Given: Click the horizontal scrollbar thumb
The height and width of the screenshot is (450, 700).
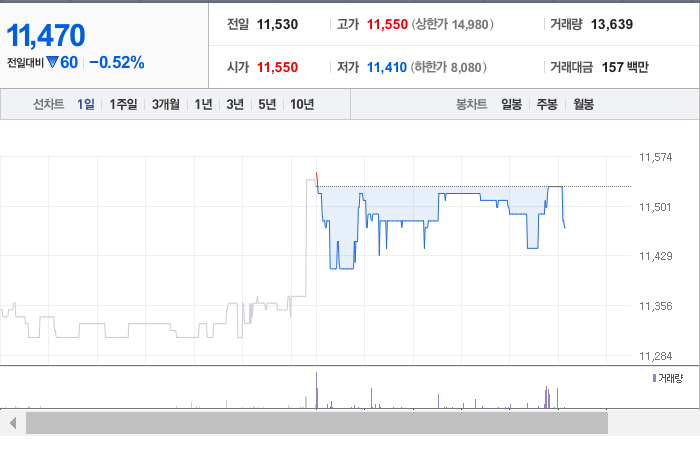Looking at the screenshot, I should 317,423.
